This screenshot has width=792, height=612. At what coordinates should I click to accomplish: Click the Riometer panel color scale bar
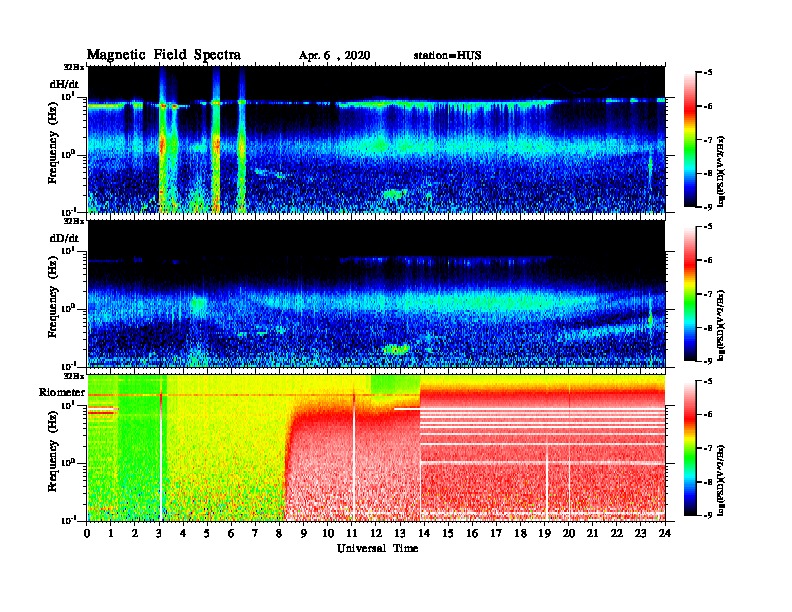(x=689, y=448)
